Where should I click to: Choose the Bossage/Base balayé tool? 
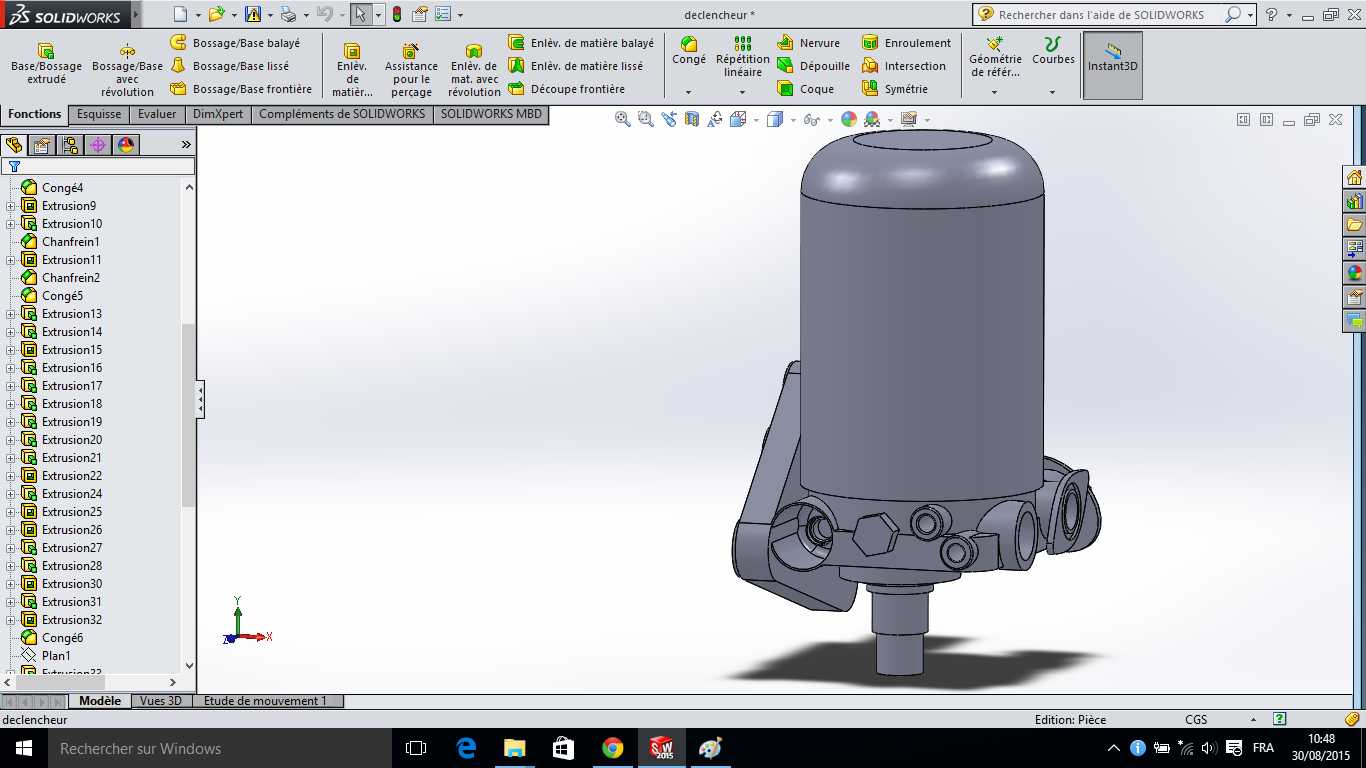click(x=235, y=43)
